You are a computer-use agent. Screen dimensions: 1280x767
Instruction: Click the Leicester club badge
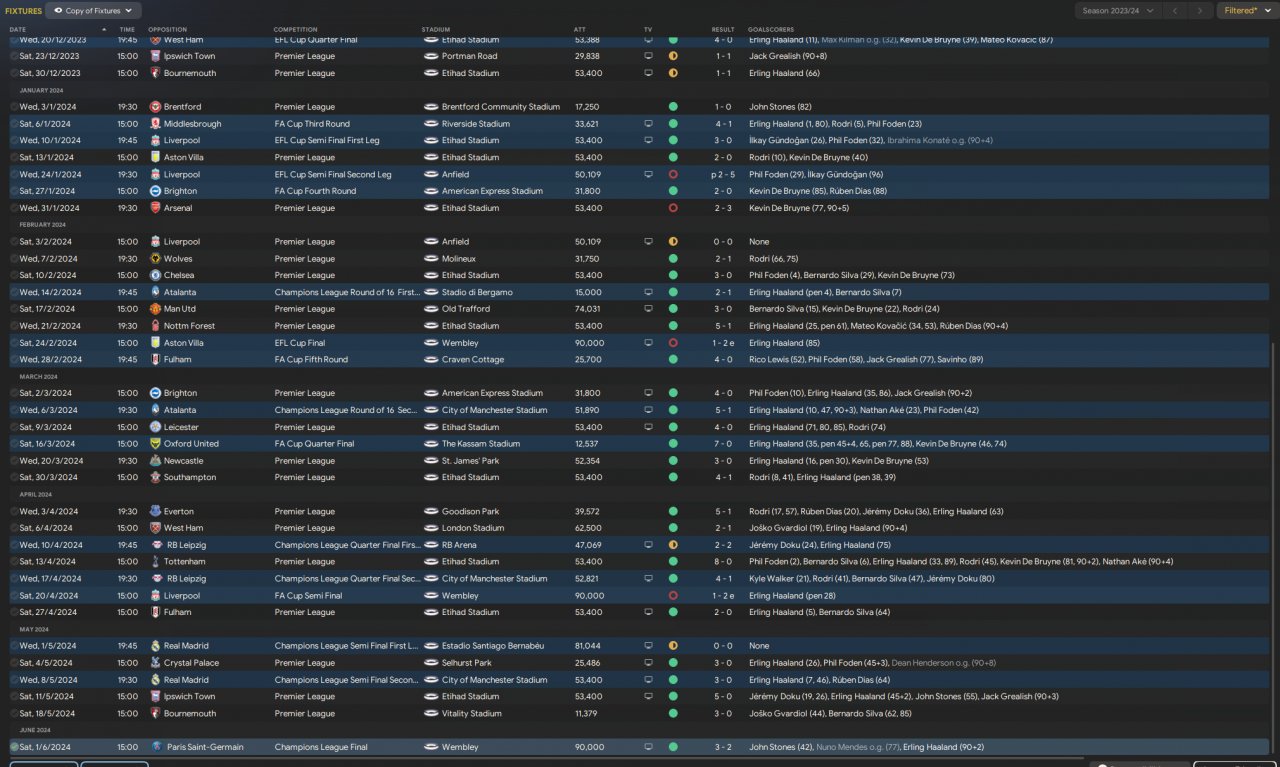pos(155,427)
